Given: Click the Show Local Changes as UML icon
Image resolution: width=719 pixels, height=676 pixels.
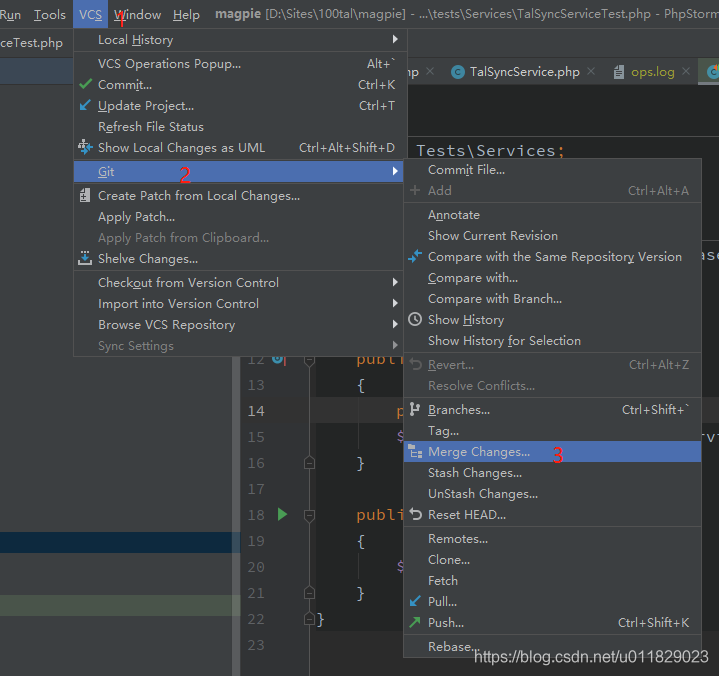Looking at the screenshot, I should (85, 147).
